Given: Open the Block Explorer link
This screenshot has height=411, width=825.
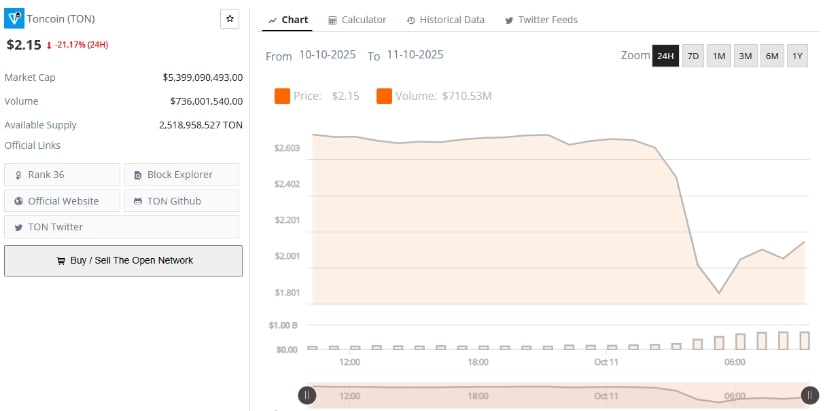Looking at the screenshot, I should point(181,175).
